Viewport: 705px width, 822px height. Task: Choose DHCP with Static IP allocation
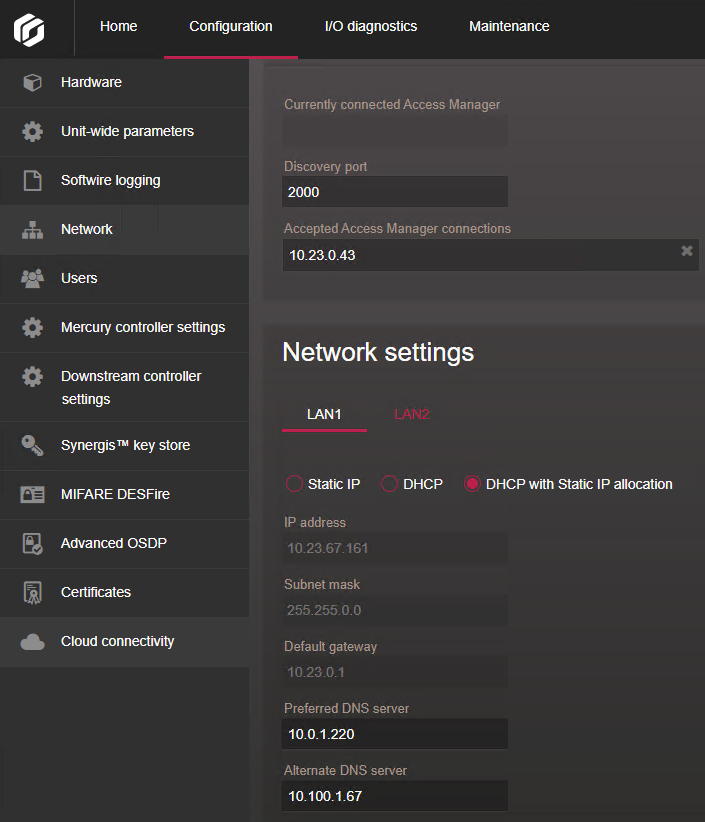(470, 483)
